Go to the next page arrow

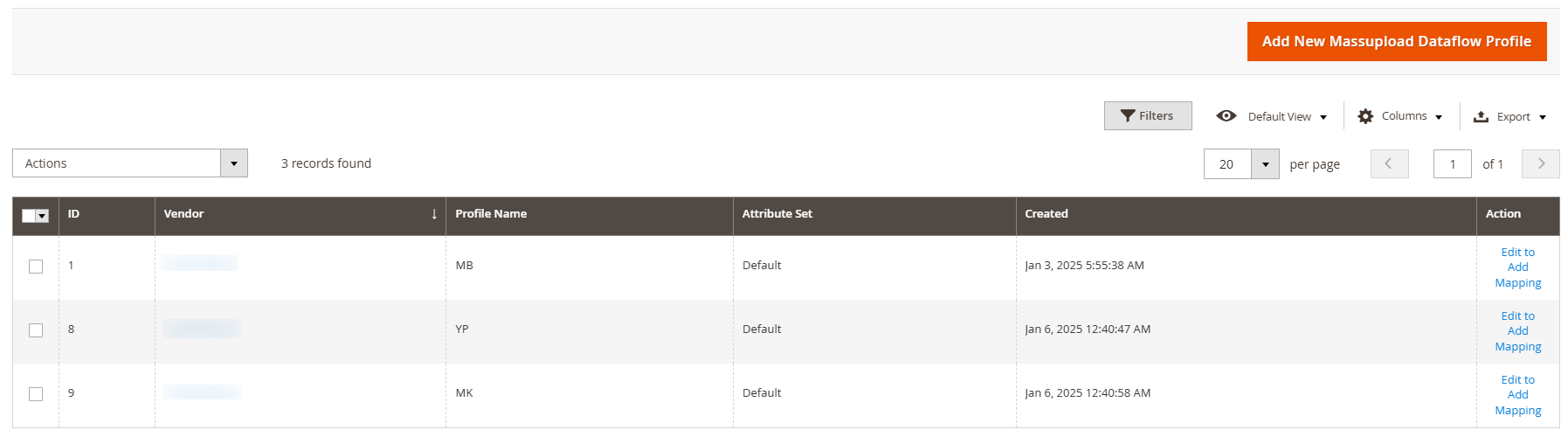[x=1540, y=163]
